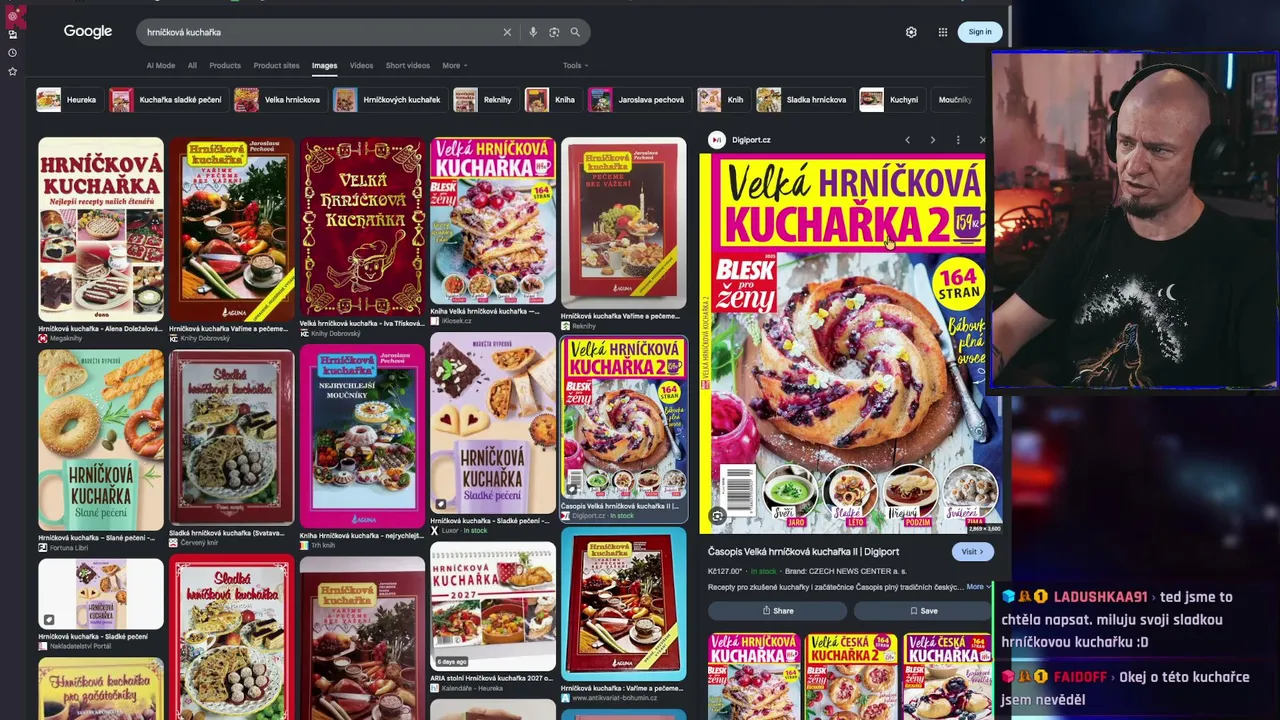
Task: Open the Digiport.cz source link in preview header
Action: (x=751, y=140)
